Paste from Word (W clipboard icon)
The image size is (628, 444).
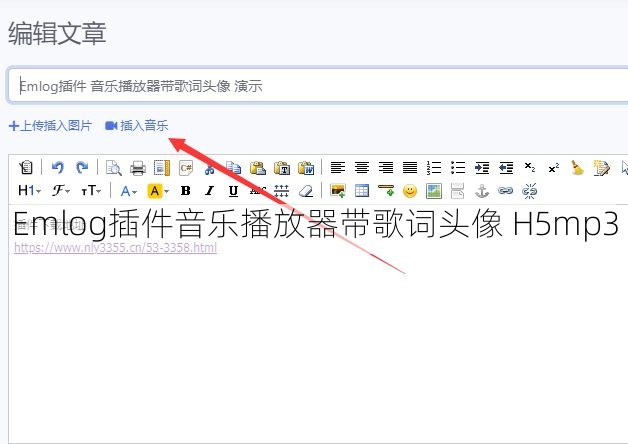pyautogui.click(x=306, y=167)
